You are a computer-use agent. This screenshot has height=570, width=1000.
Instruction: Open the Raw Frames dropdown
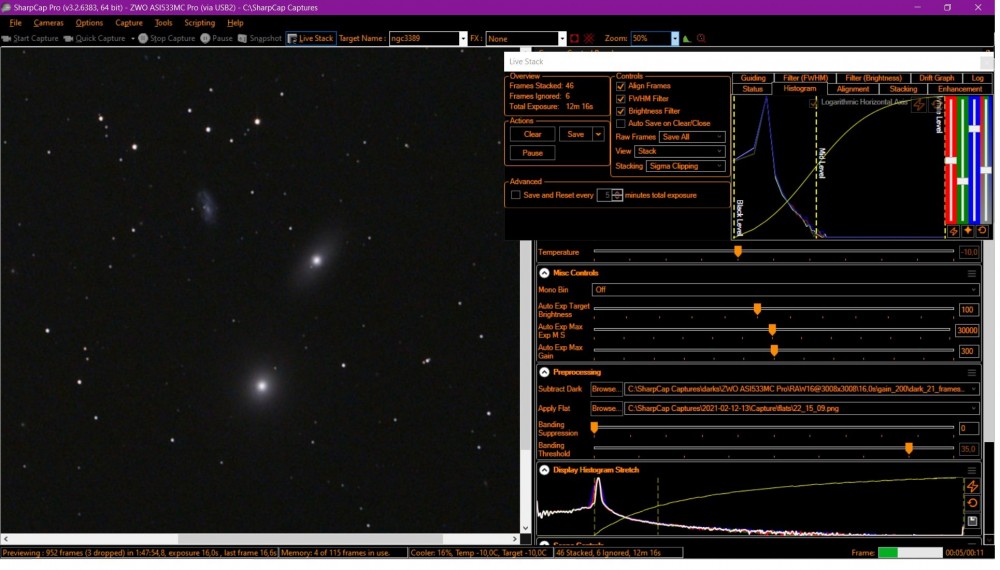(x=692, y=137)
